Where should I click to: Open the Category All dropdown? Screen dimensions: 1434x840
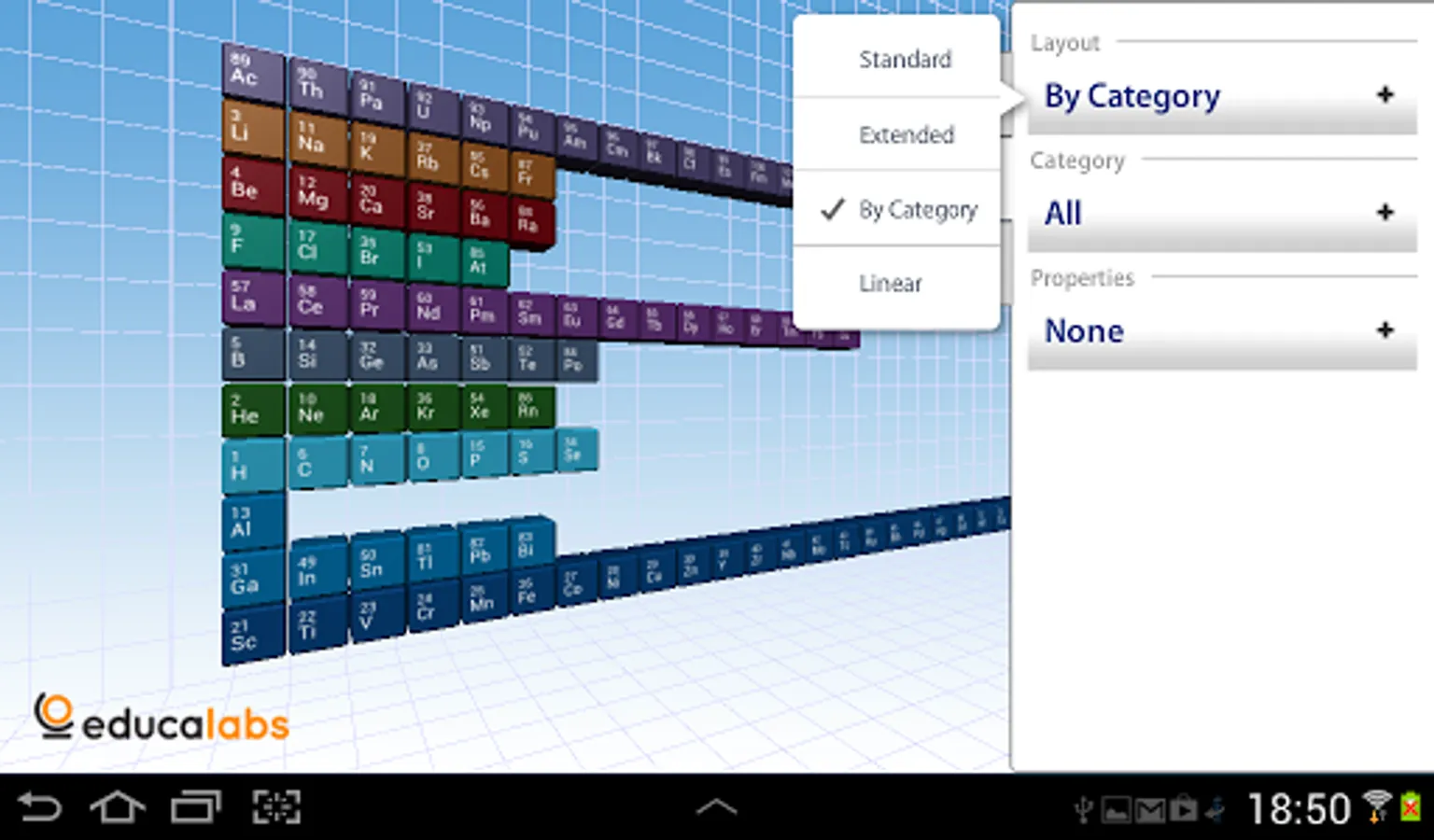[x=1222, y=215]
